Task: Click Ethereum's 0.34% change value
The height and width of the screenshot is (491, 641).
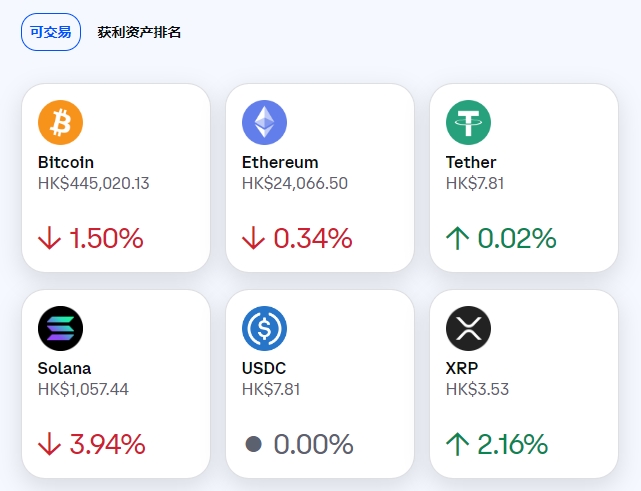Action: (x=312, y=238)
